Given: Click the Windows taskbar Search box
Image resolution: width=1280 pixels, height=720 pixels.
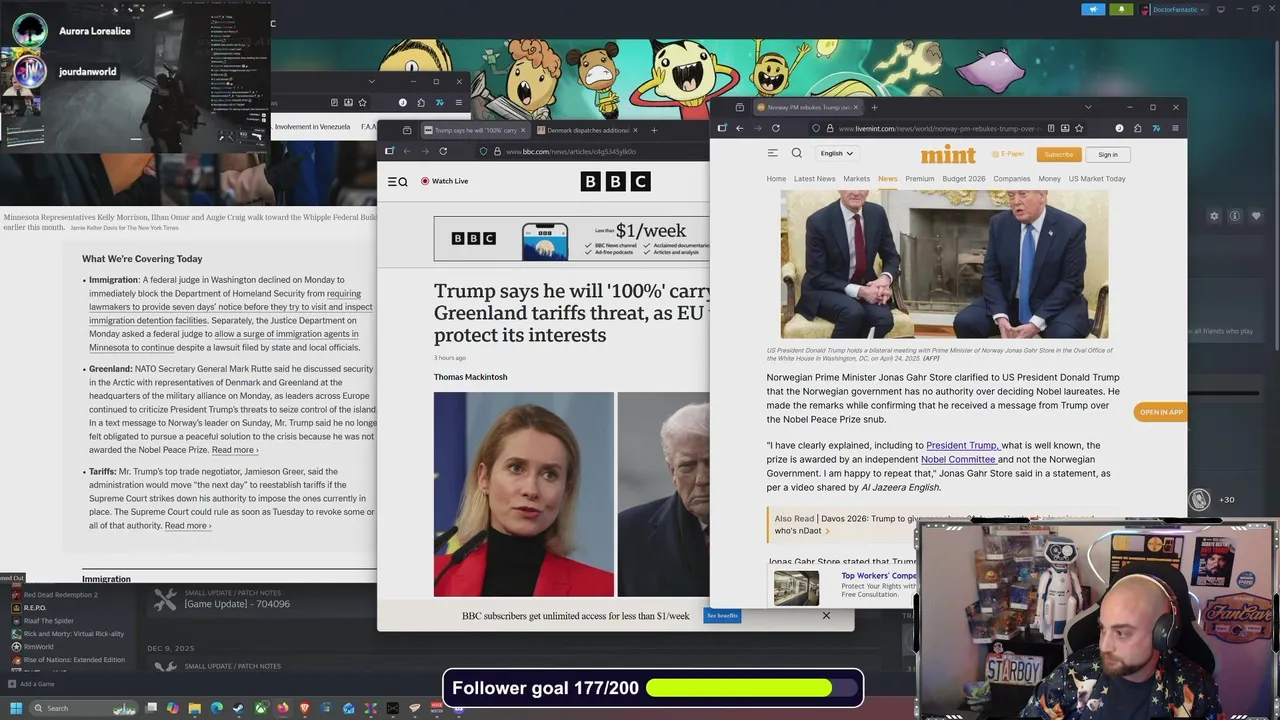Looking at the screenshot, I should (x=82, y=708).
